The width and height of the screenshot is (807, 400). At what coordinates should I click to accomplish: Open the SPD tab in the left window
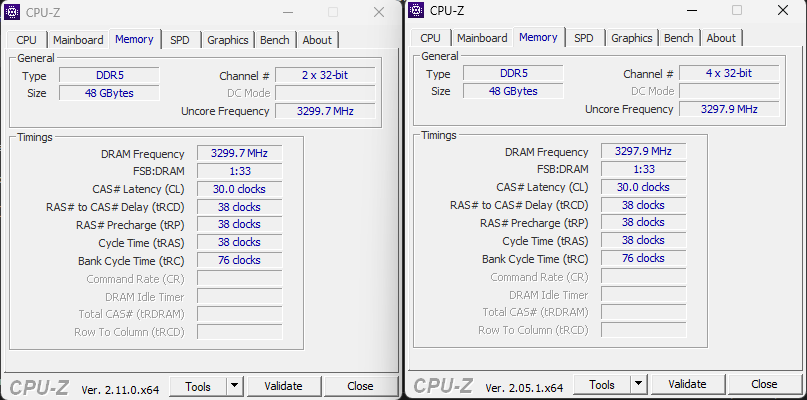pos(180,40)
